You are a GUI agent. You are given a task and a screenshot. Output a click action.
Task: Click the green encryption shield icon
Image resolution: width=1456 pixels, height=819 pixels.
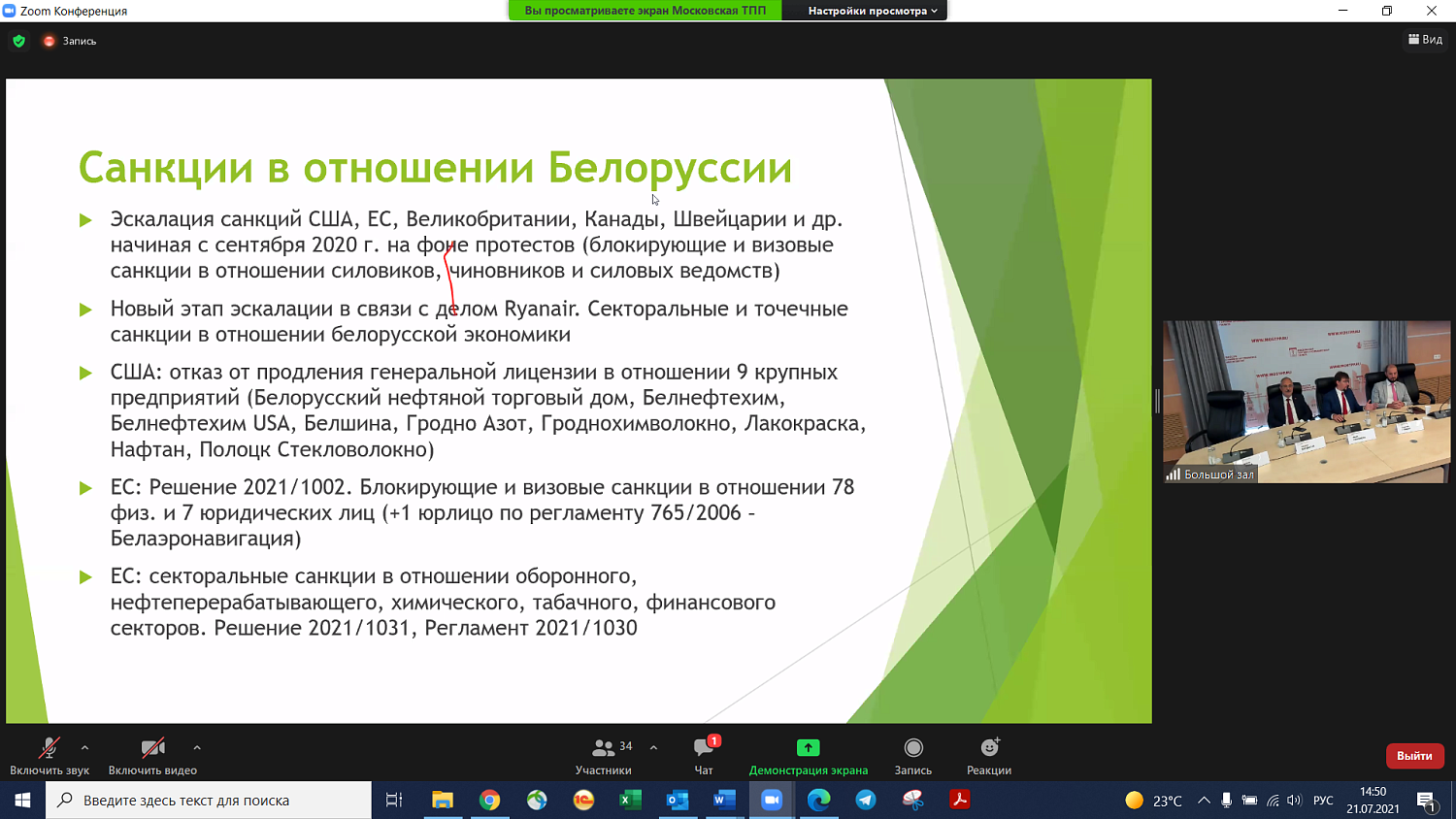(x=18, y=41)
